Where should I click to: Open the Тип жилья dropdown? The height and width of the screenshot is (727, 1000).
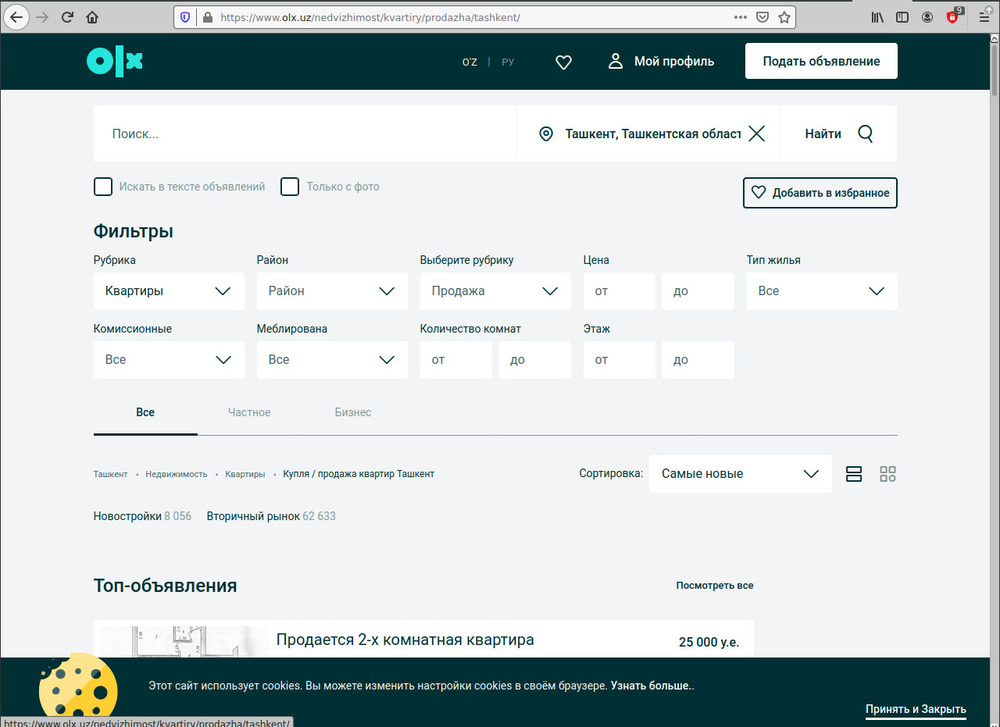coord(821,291)
